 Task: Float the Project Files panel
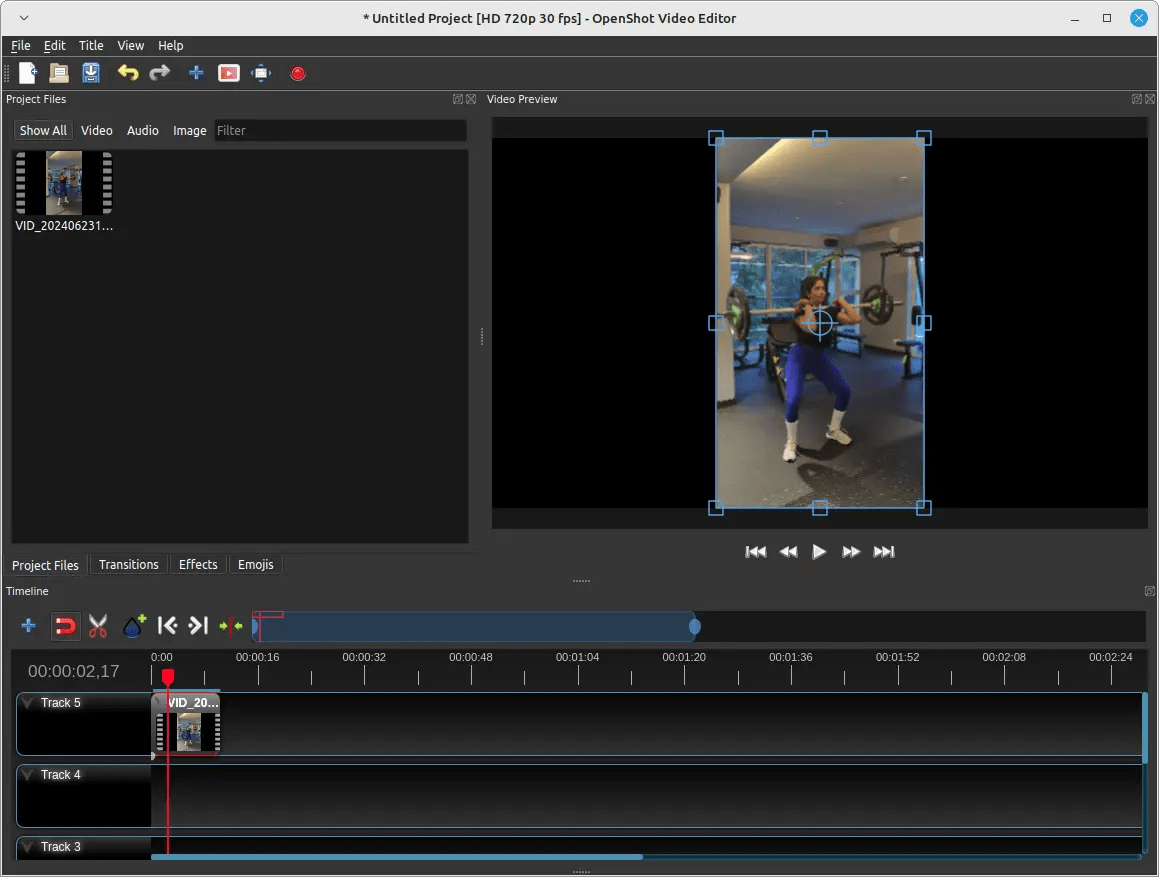tap(458, 99)
